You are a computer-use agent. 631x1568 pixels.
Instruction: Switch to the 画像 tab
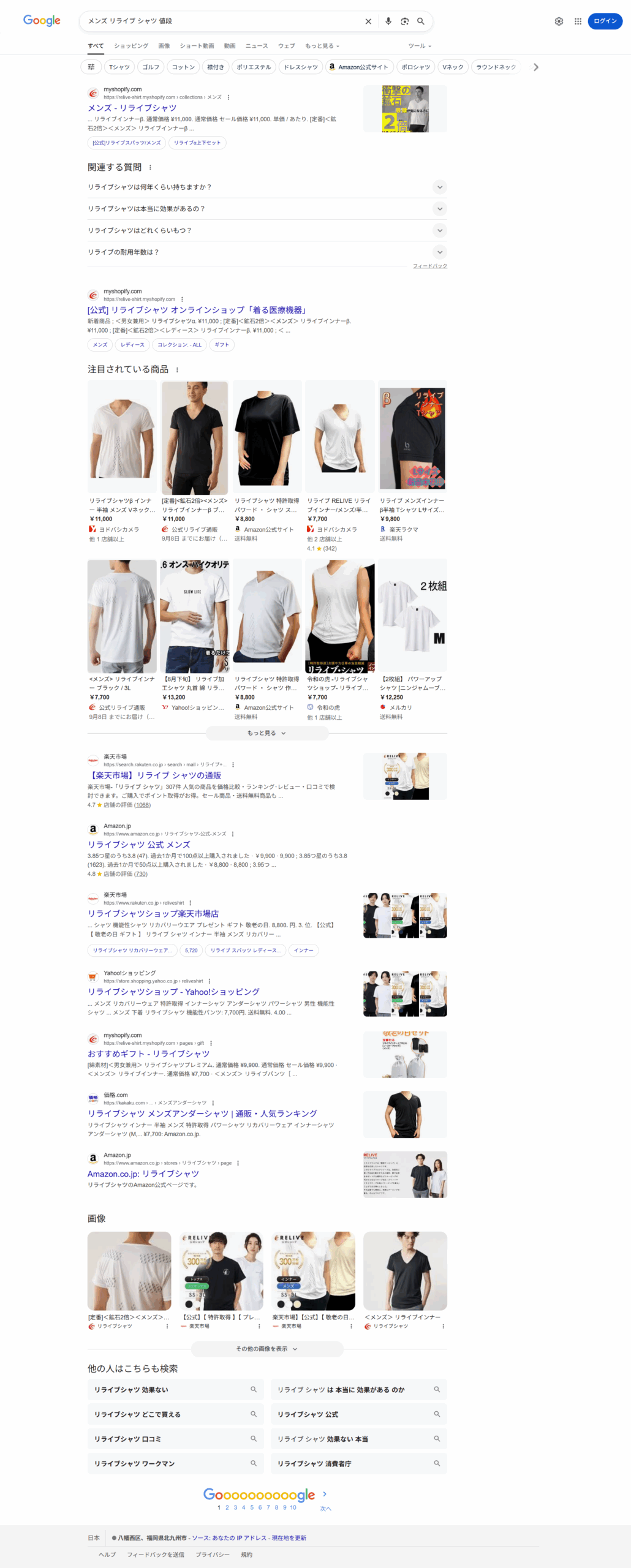tap(164, 46)
